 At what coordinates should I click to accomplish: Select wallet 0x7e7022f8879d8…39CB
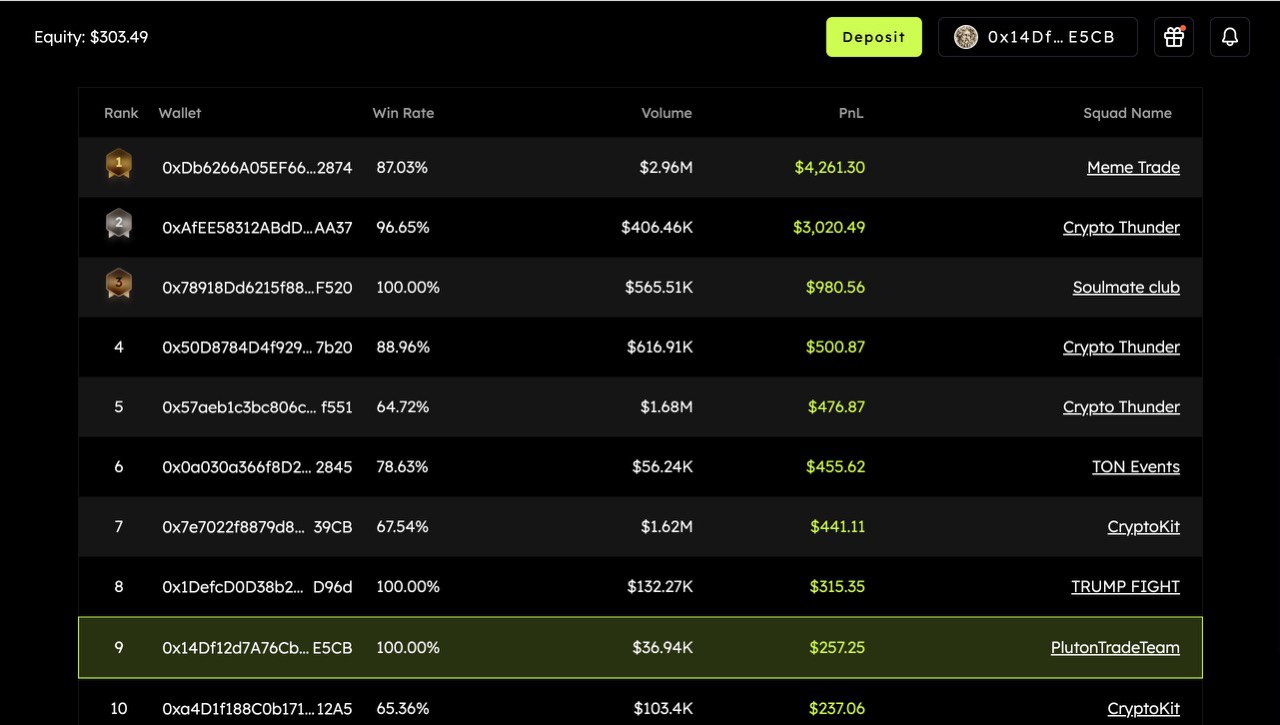point(257,527)
